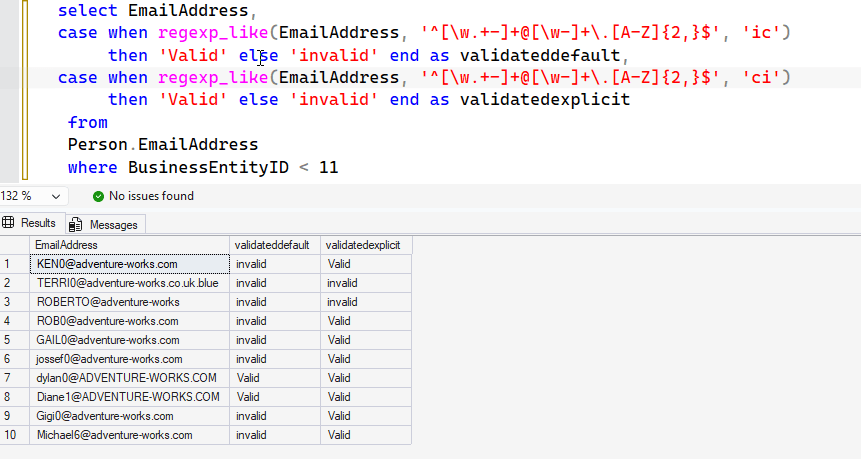This screenshot has height=459, width=861.
Task: Click the Results grid icon
Action: point(8,222)
